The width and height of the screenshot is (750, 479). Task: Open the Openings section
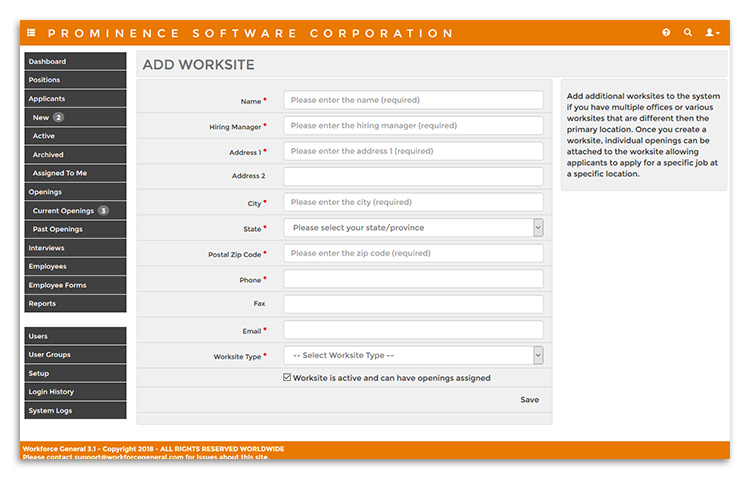(x=76, y=192)
